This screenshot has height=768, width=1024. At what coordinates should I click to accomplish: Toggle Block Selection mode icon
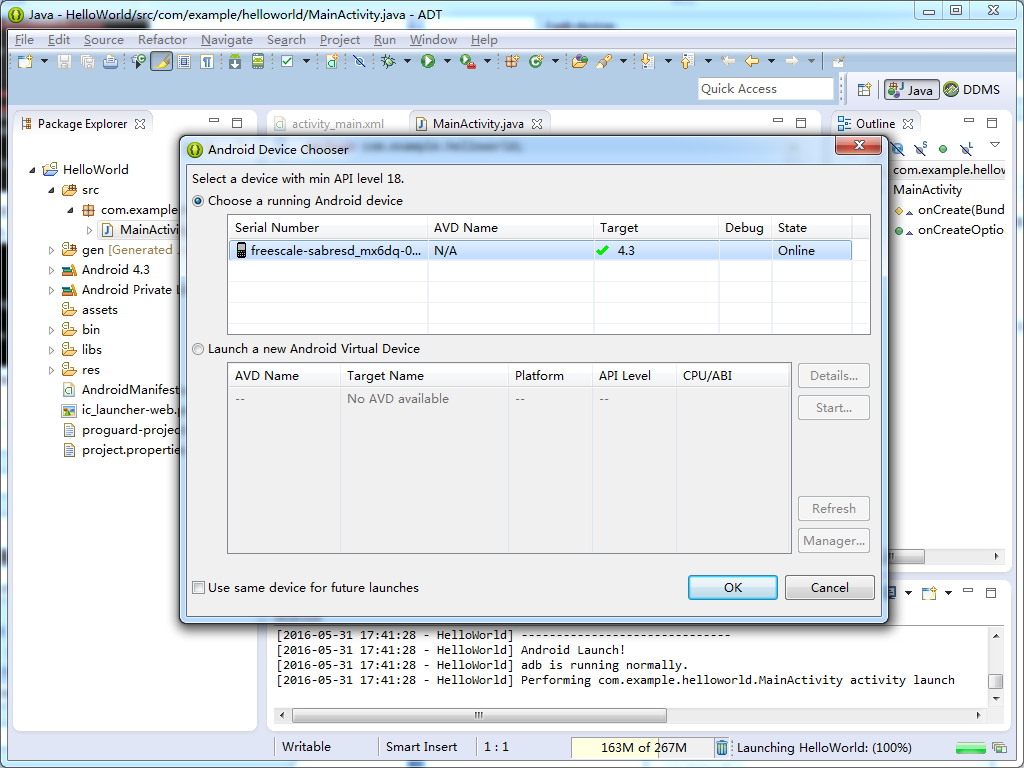[x=184, y=61]
